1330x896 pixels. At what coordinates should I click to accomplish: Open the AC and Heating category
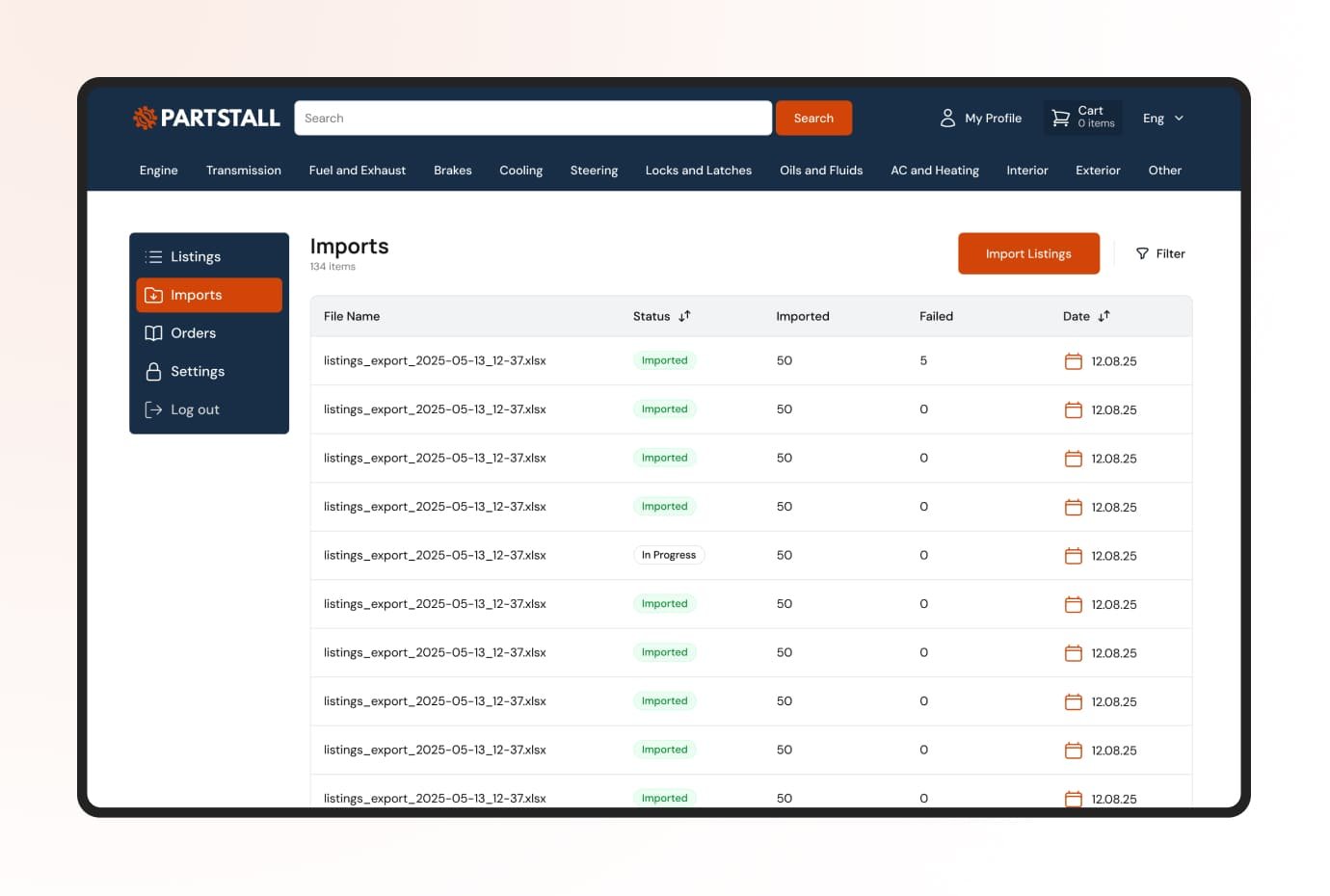tap(935, 171)
